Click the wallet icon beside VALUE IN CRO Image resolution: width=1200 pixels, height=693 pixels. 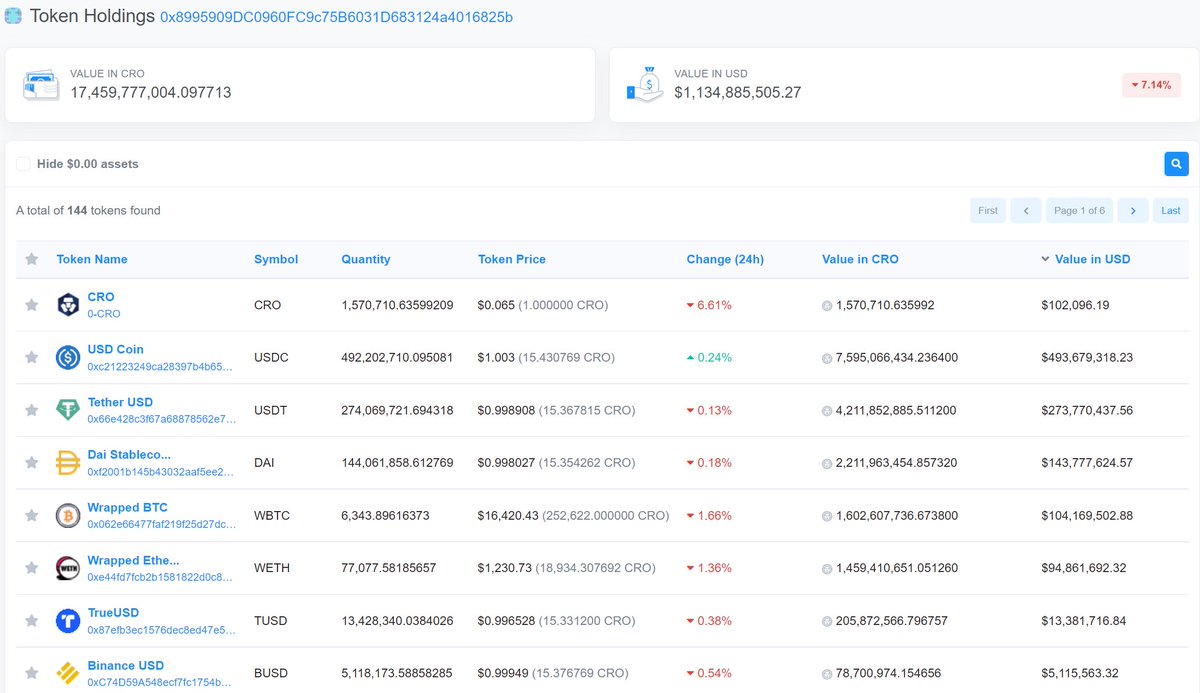tap(40, 84)
